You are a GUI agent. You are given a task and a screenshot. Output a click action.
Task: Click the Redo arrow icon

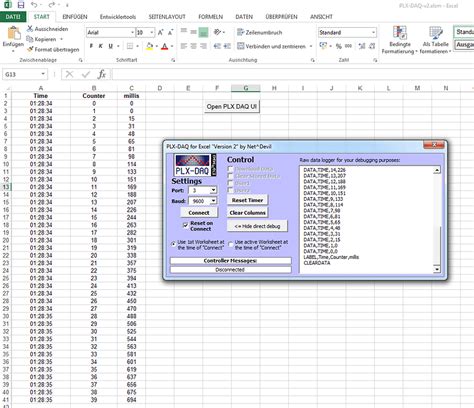pyautogui.click(x=51, y=5)
